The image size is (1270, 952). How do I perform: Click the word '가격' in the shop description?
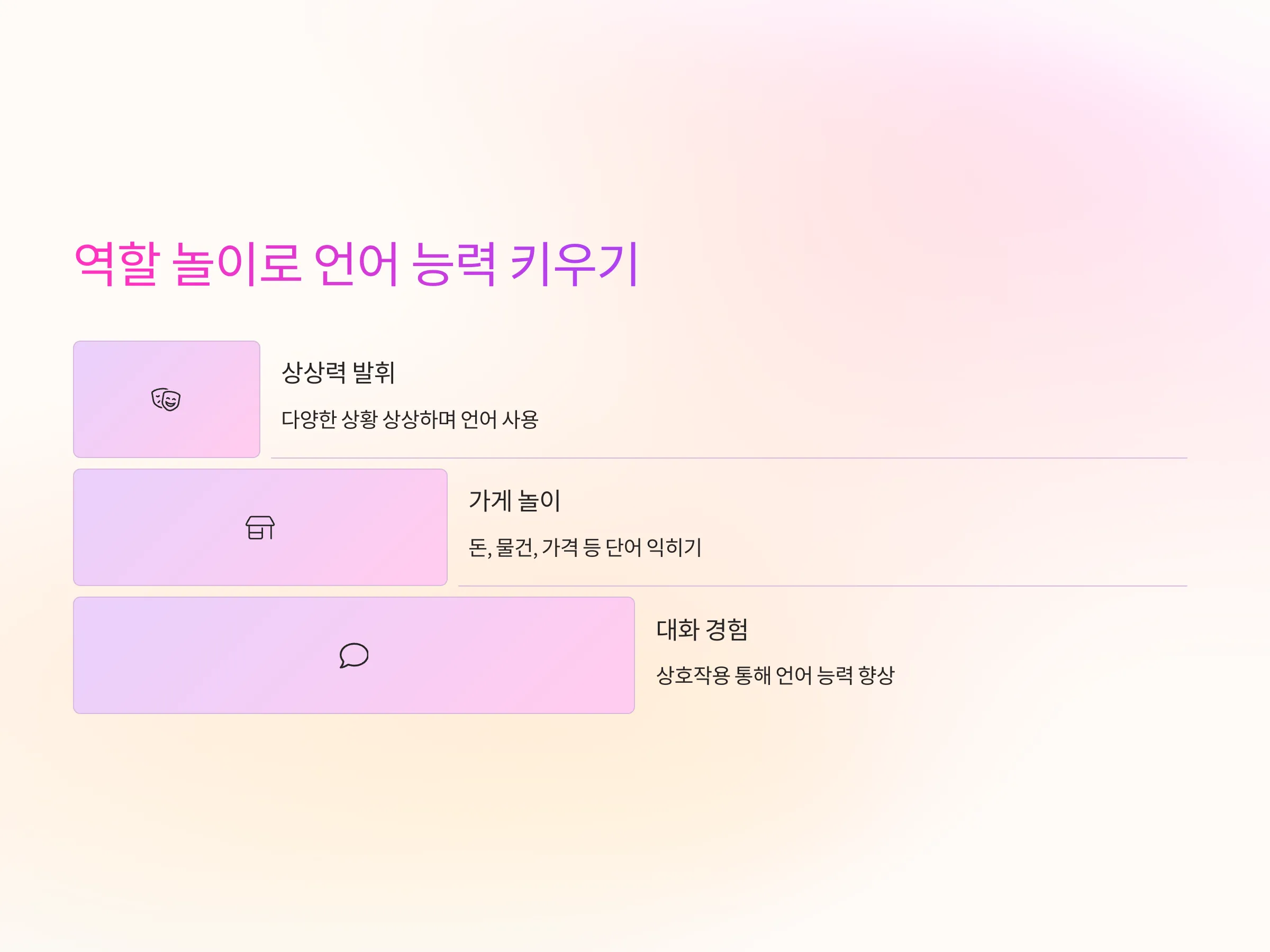[560, 547]
